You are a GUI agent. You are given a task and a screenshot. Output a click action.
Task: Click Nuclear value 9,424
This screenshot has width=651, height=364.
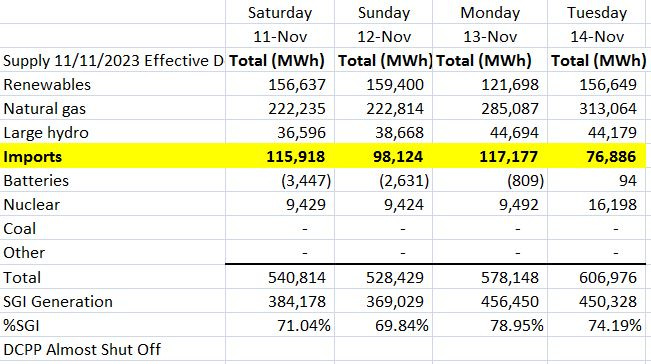click(404, 204)
